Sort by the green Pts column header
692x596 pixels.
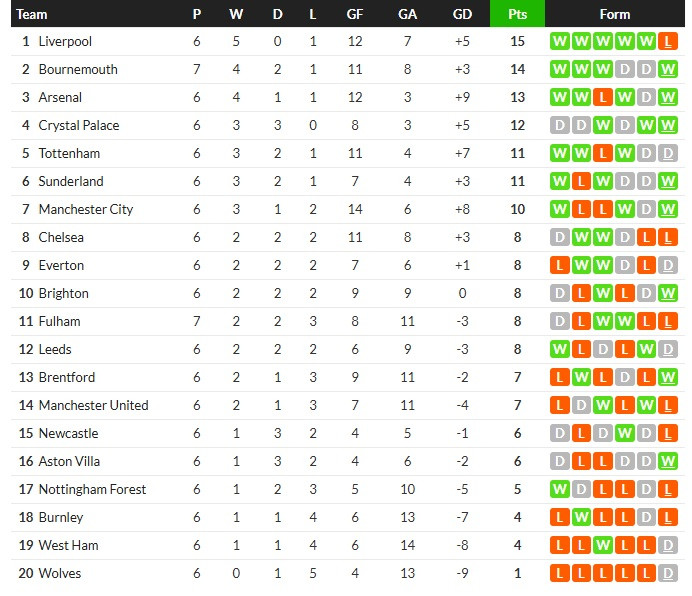pos(517,14)
